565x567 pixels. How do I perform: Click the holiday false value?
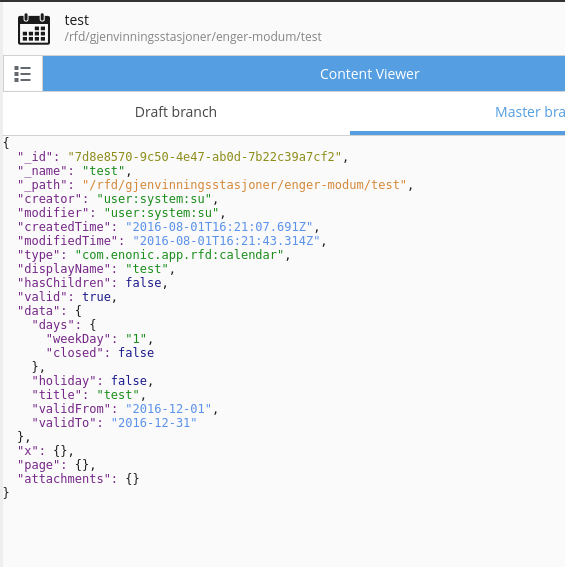[x=129, y=381]
